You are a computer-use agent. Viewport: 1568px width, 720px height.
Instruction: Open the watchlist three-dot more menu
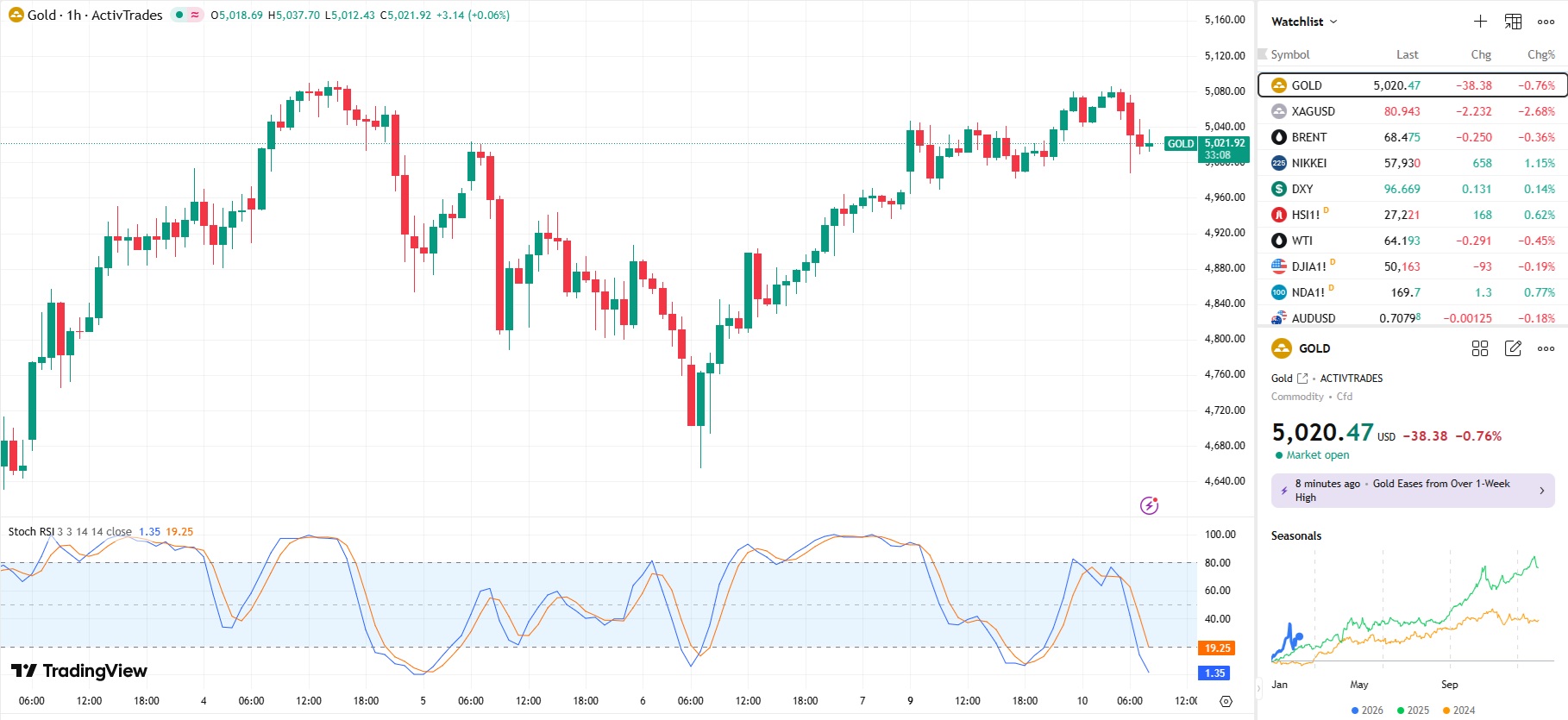pos(1546,22)
